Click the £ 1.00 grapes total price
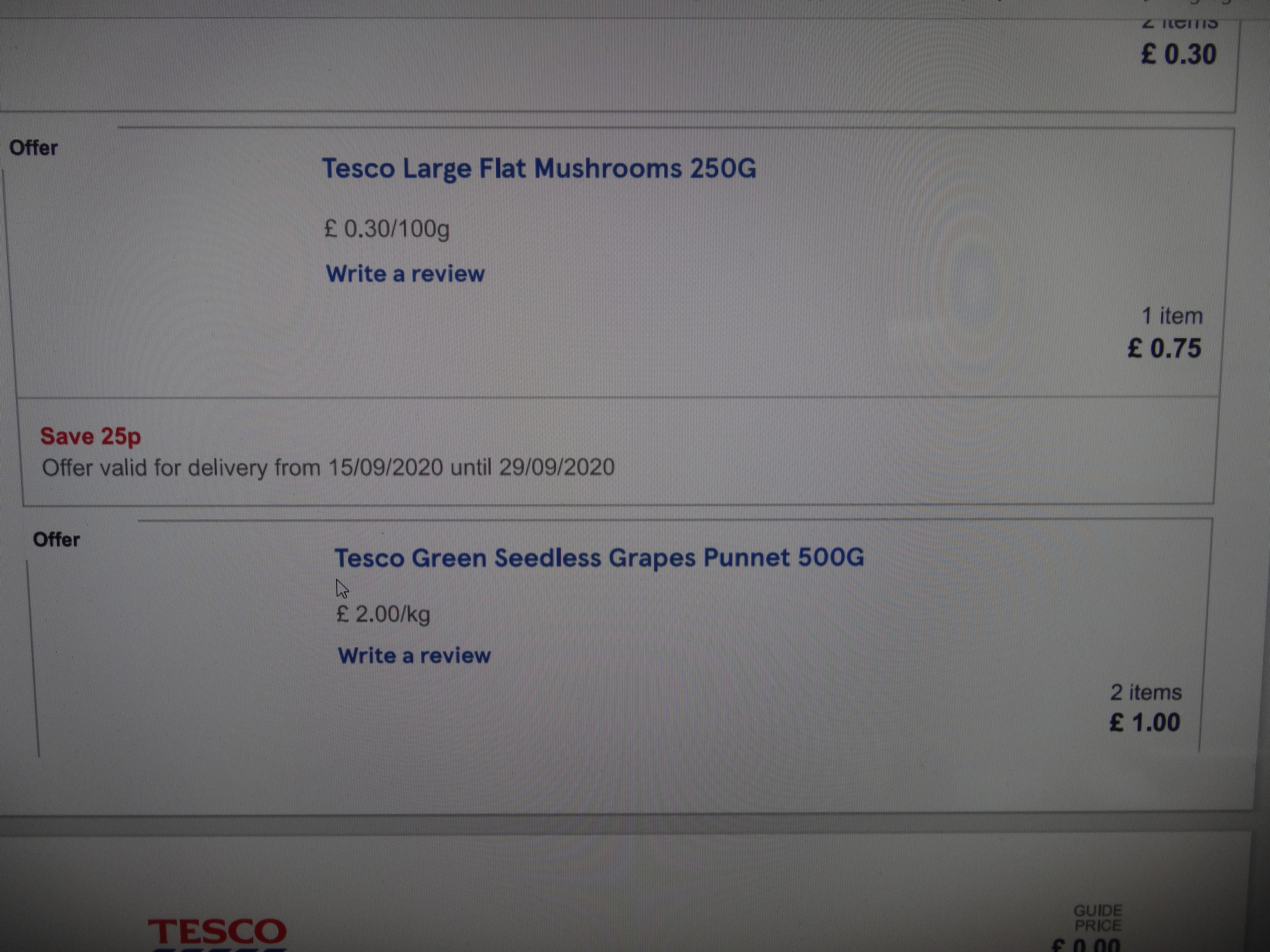Screen dimensions: 1270x952 (x=1145, y=722)
